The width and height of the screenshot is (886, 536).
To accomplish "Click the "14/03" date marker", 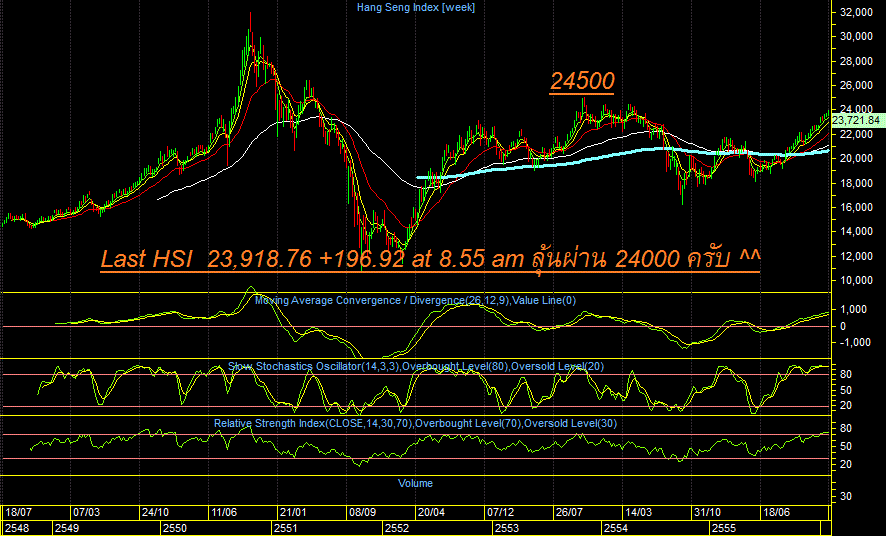I will tap(639, 512).
